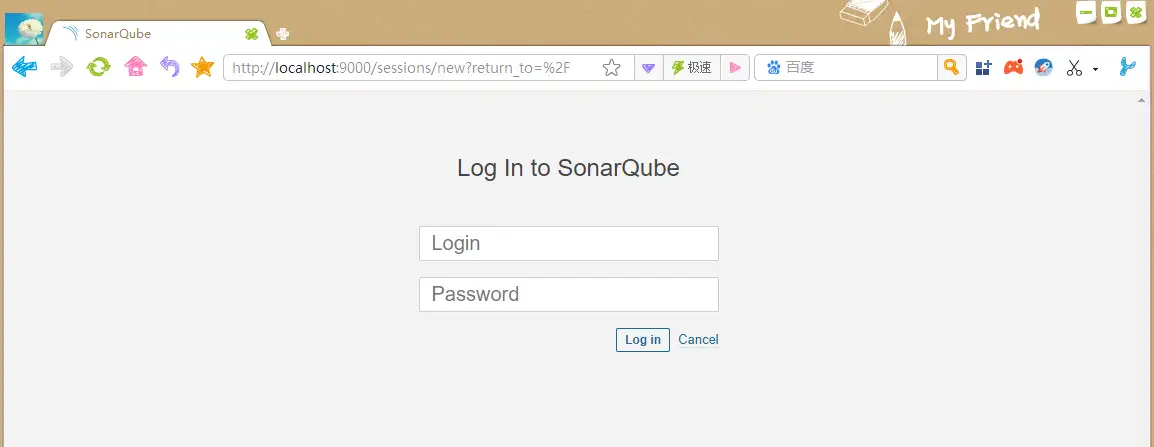Click the orange search magnifier button
The height and width of the screenshot is (447, 1154).
(952, 68)
